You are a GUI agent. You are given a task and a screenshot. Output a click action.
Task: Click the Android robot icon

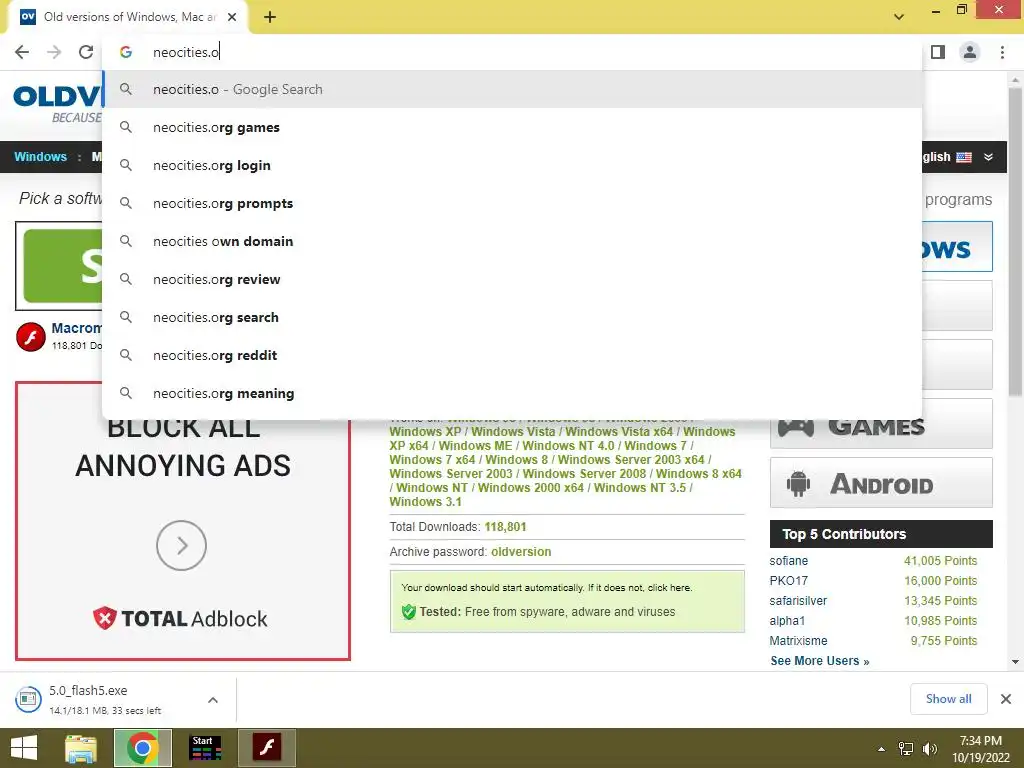[798, 484]
